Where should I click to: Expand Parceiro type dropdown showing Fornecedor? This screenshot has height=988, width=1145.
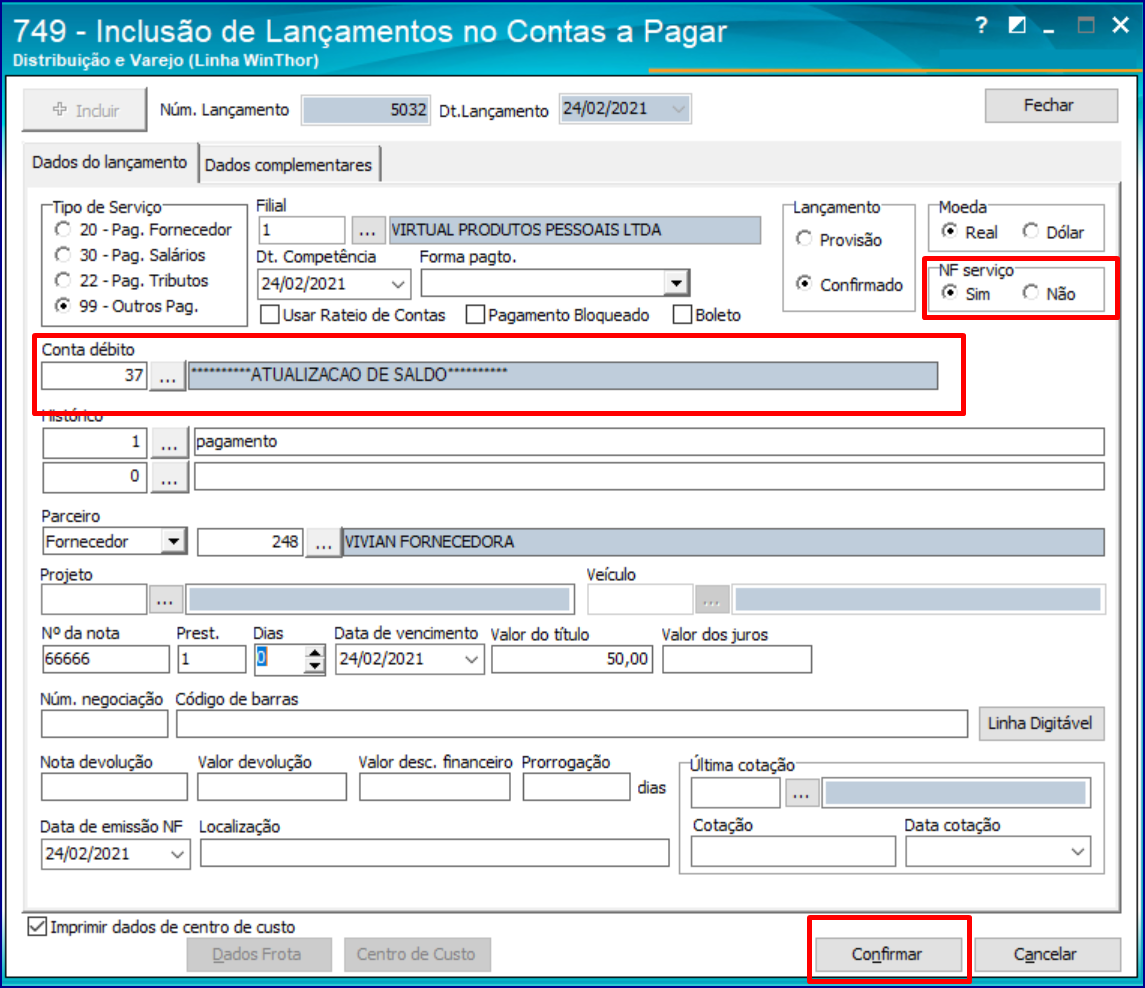click(174, 541)
